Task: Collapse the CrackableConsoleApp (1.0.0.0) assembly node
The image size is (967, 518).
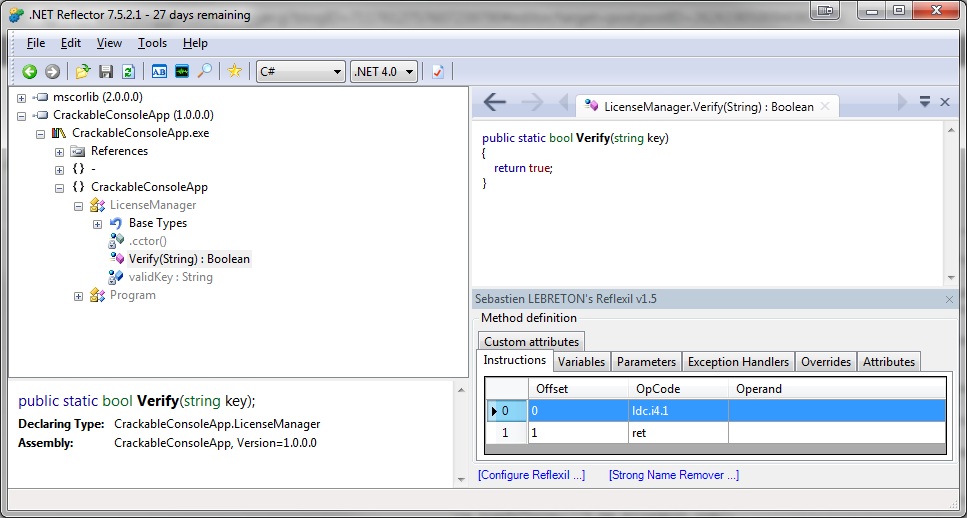Action: click(x=22, y=115)
